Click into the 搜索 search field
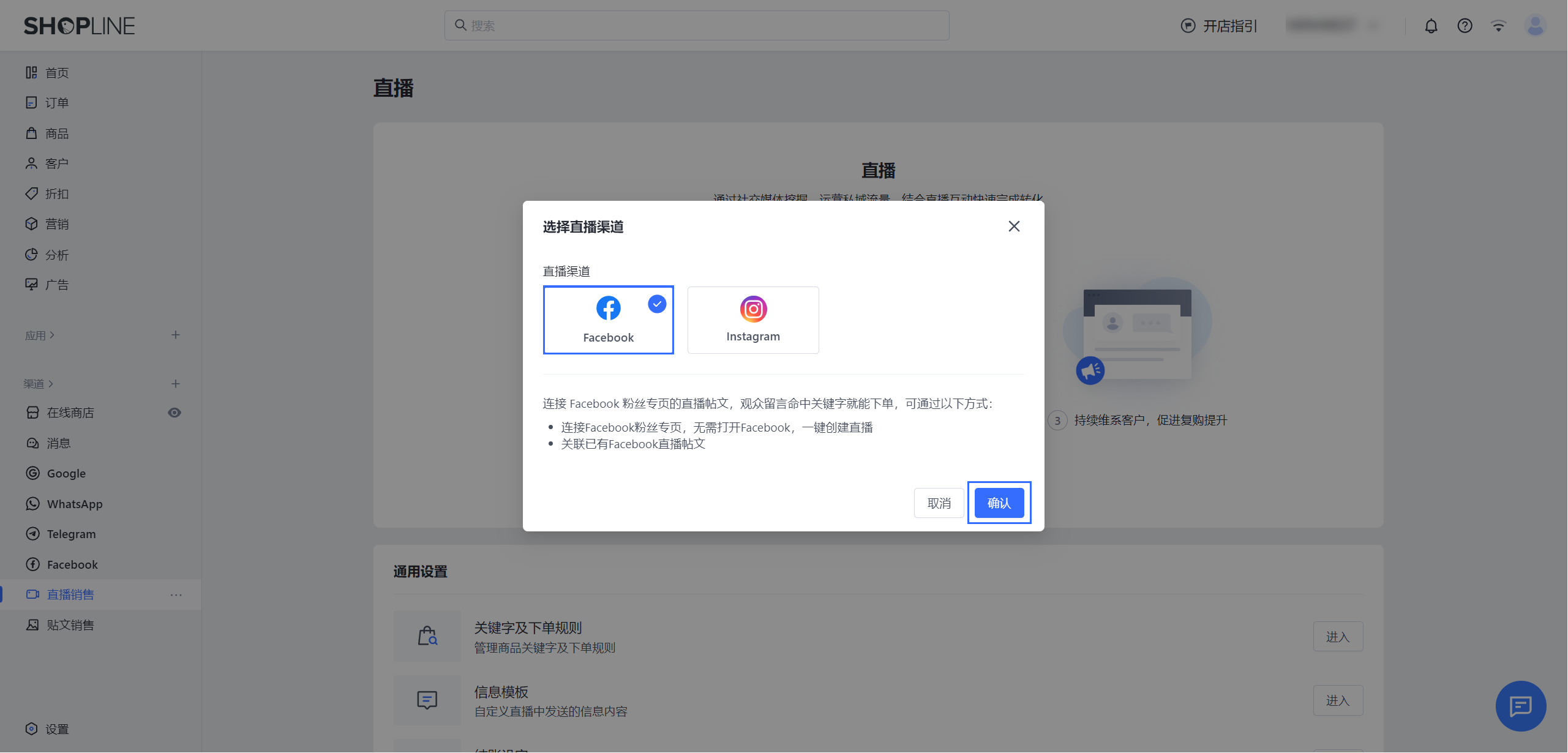 tap(697, 26)
